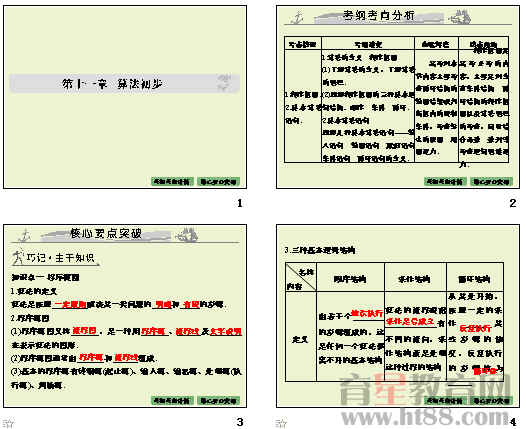Click left green button on slide 1
Viewport: 526px width, 429px height.
(172, 182)
